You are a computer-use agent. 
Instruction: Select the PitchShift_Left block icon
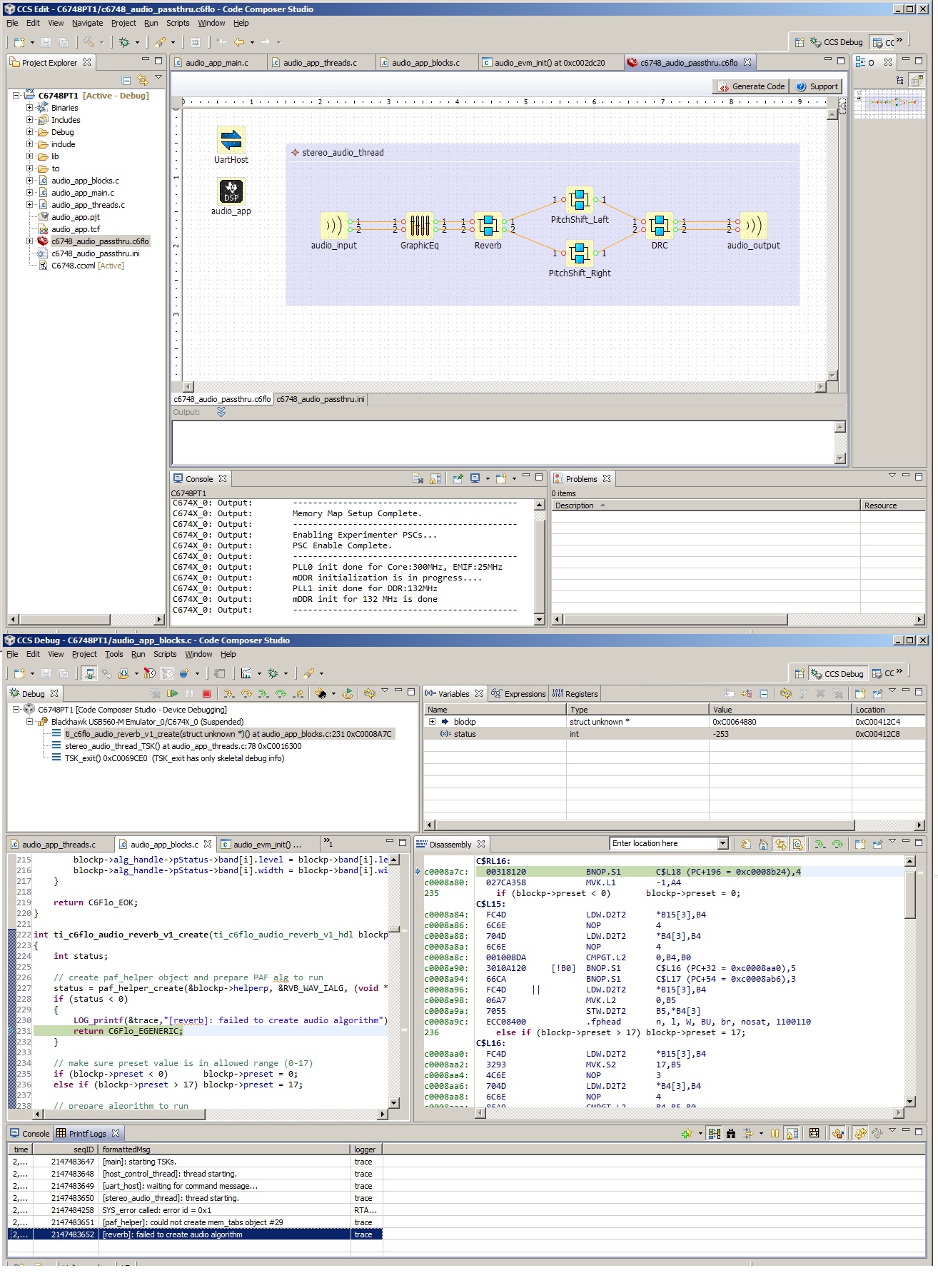tap(580, 200)
